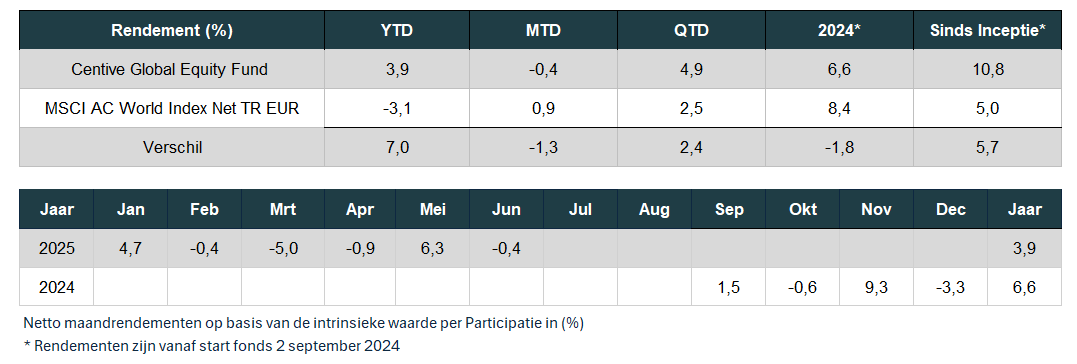Select MSCI AC World Index row label
Screen dimensions: 1077x364
pos(172,108)
